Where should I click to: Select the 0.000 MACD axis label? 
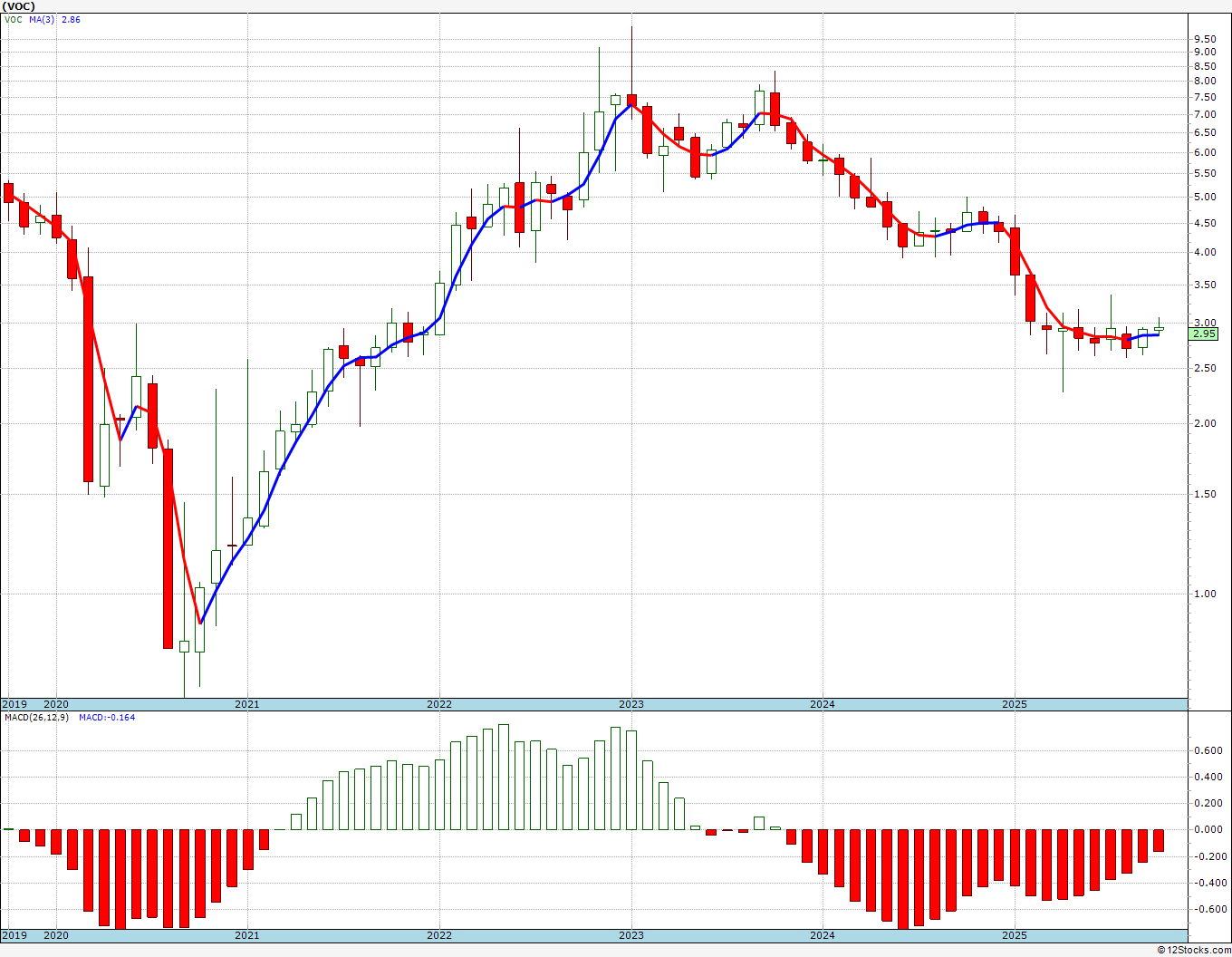(x=1208, y=829)
